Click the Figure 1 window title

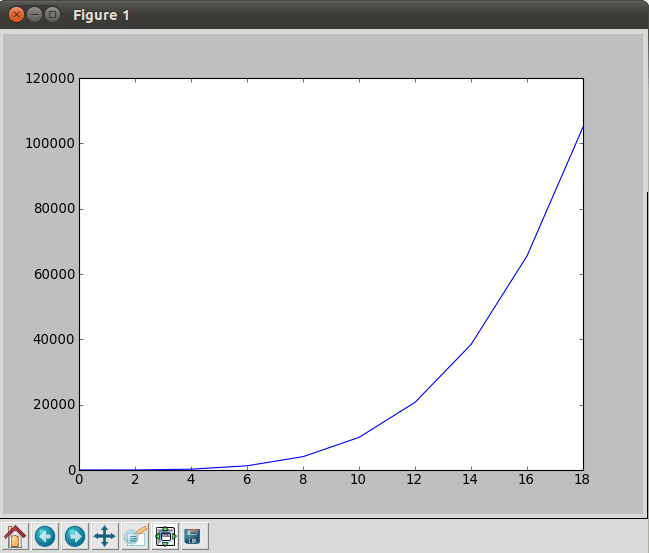101,15
